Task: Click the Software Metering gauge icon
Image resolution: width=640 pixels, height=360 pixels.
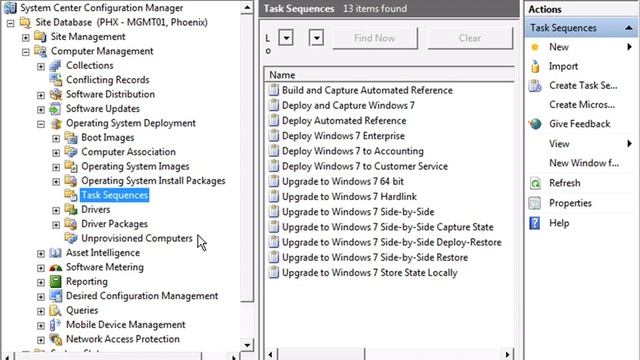Action: coord(56,267)
